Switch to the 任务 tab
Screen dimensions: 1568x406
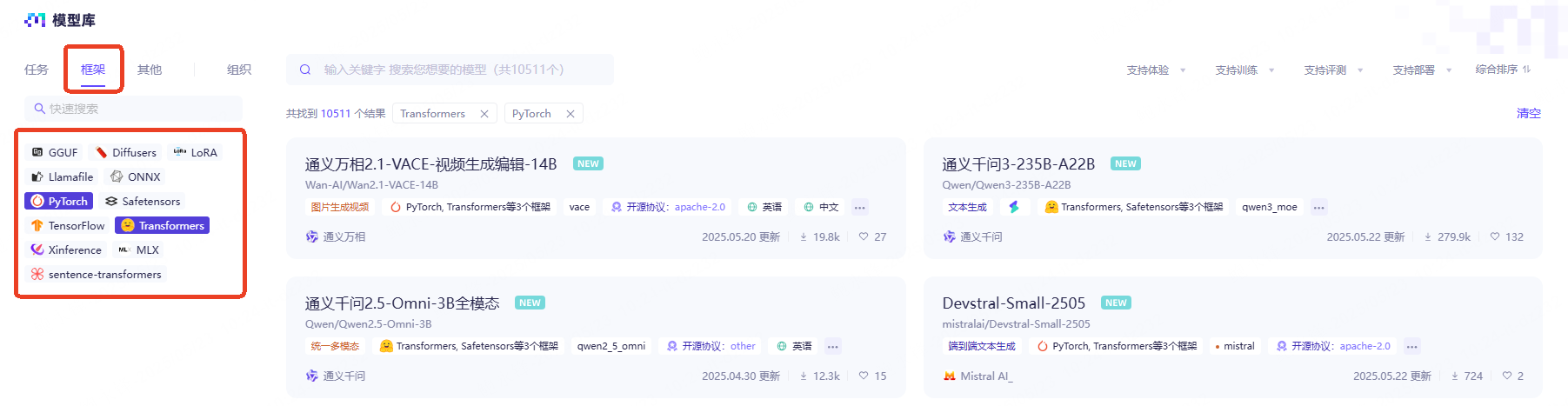[x=37, y=70]
